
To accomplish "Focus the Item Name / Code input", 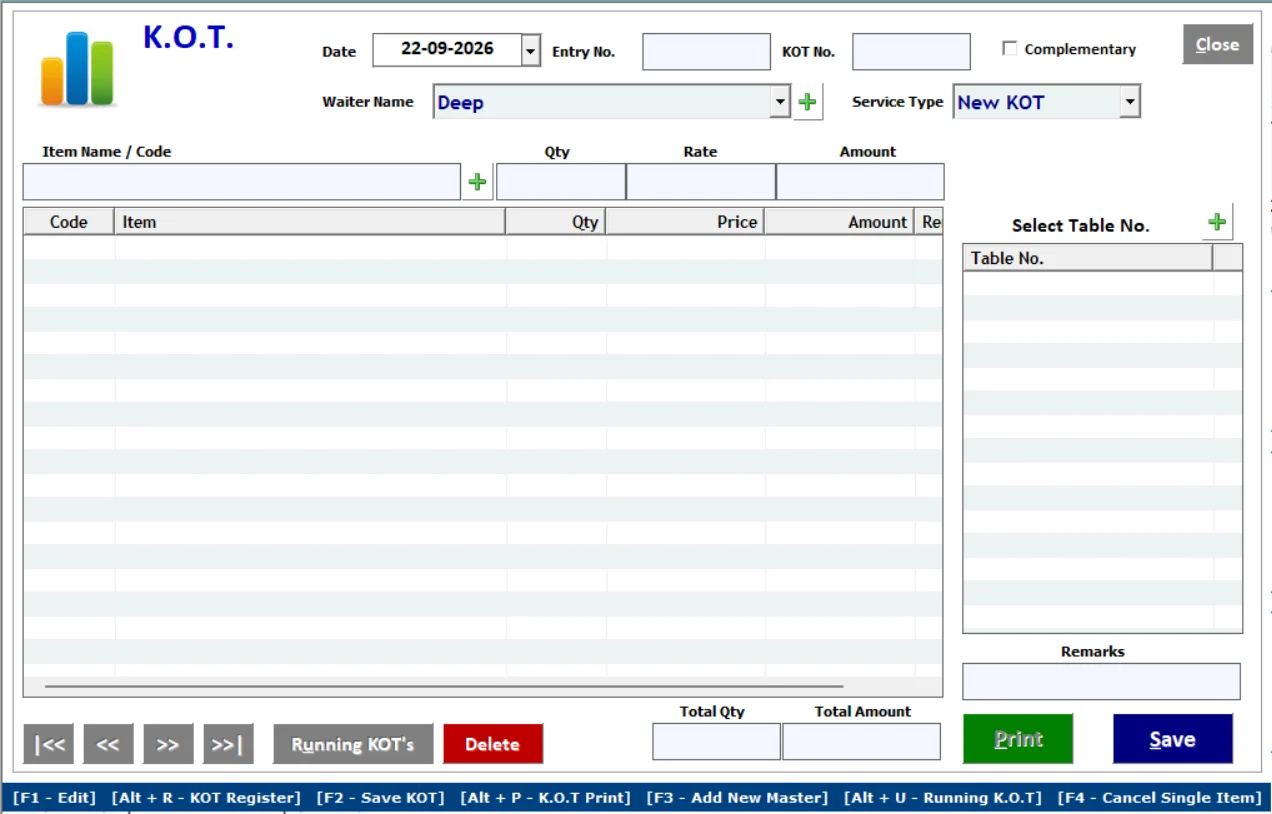I will (242, 182).
